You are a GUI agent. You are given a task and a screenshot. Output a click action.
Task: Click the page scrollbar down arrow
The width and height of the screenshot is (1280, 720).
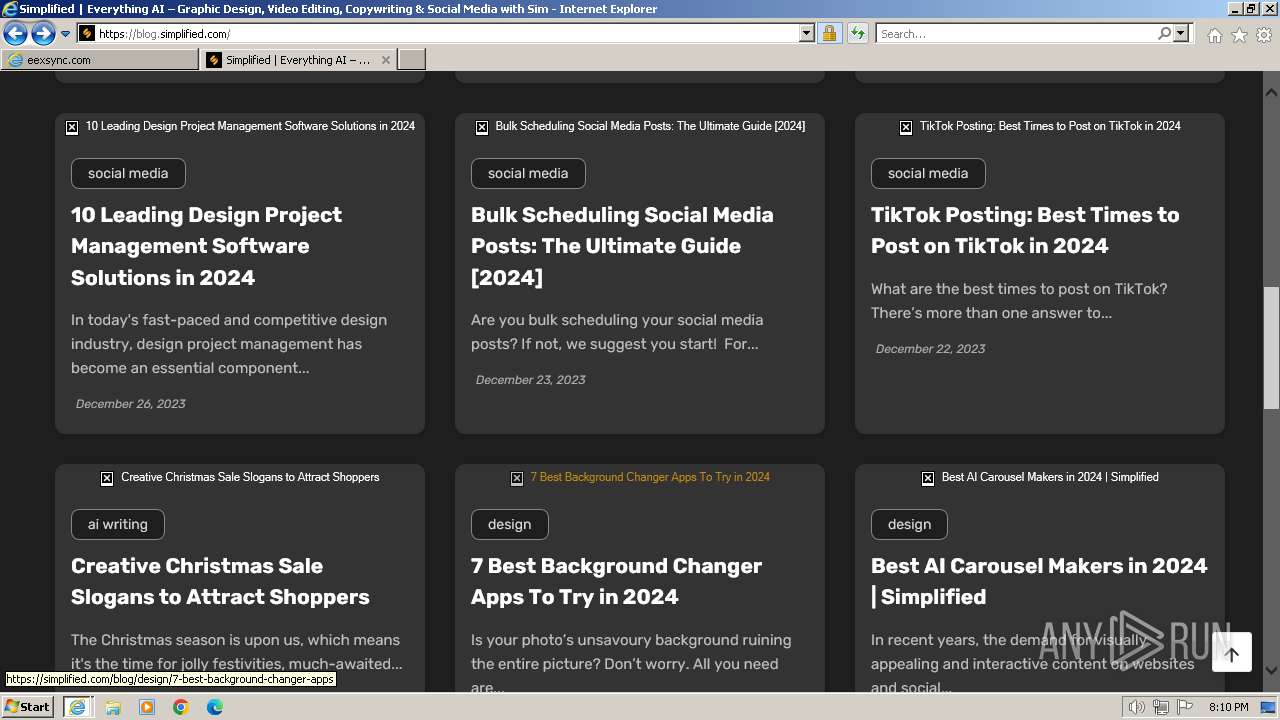tap(1271, 670)
